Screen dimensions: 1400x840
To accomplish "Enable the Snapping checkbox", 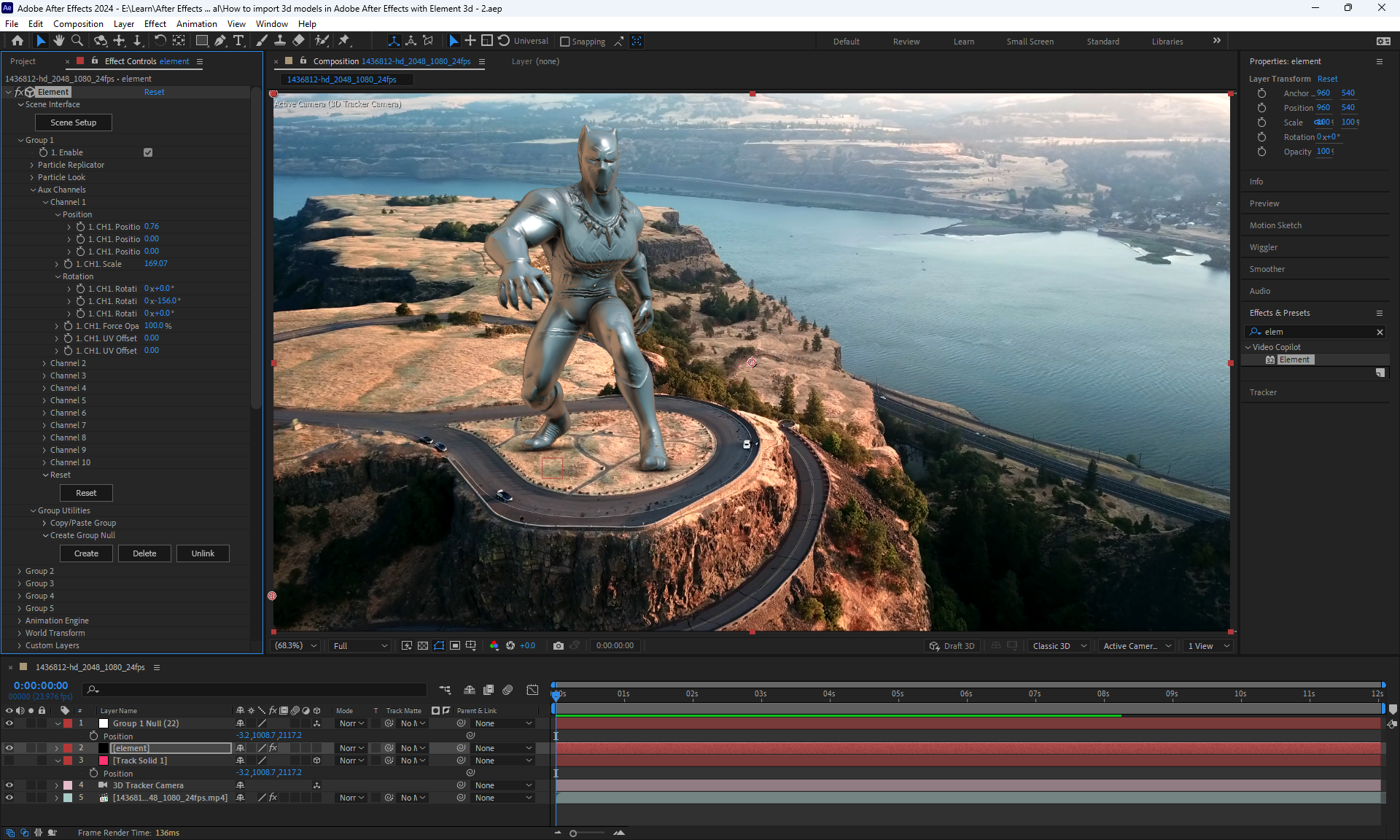I will [x=565, y=42].
